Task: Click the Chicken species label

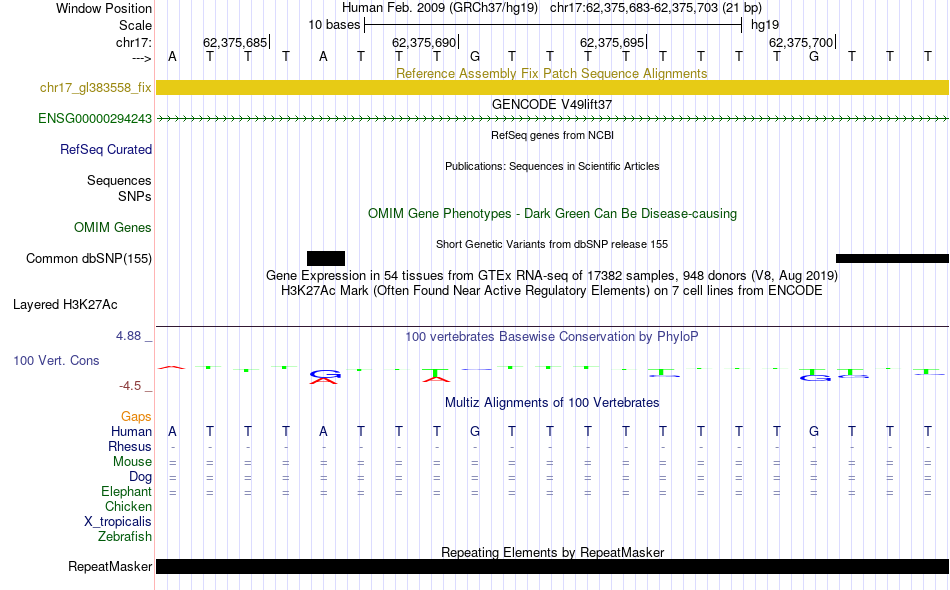Action: (128, 506)
